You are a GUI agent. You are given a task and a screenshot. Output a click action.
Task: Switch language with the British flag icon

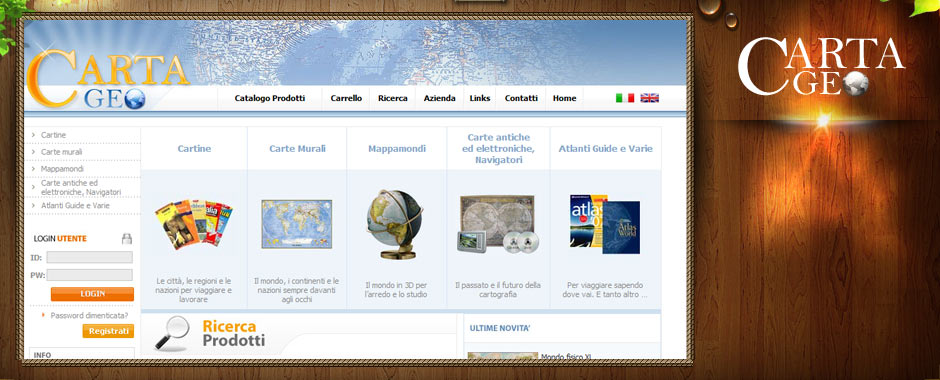(649, 98)
